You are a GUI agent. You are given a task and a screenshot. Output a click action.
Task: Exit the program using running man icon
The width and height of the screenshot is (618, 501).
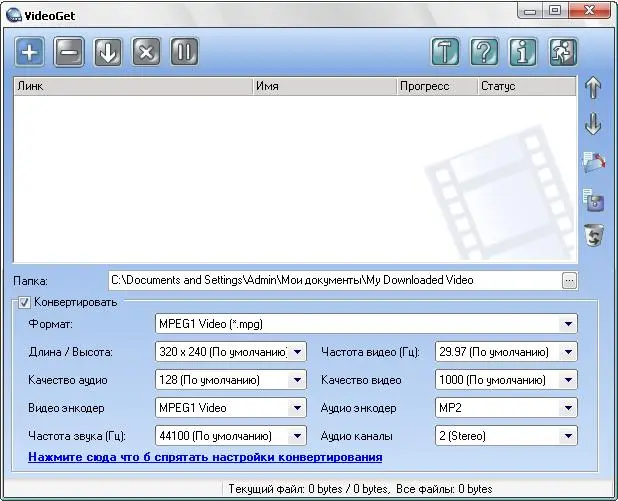point(562,52)
